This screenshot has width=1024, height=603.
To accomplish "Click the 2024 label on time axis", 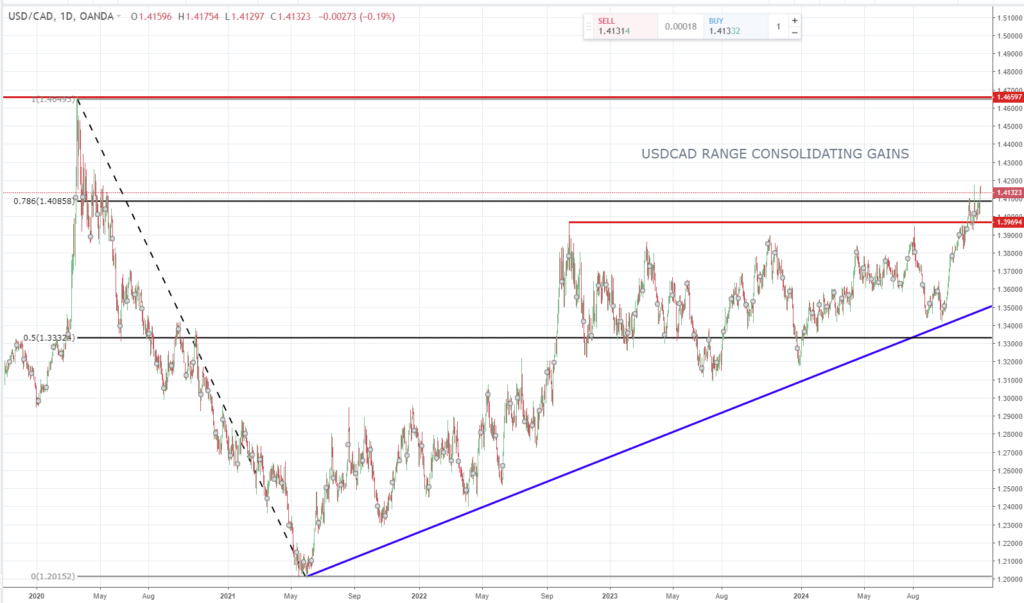I will pyautogui.click(x=801, y=594).
